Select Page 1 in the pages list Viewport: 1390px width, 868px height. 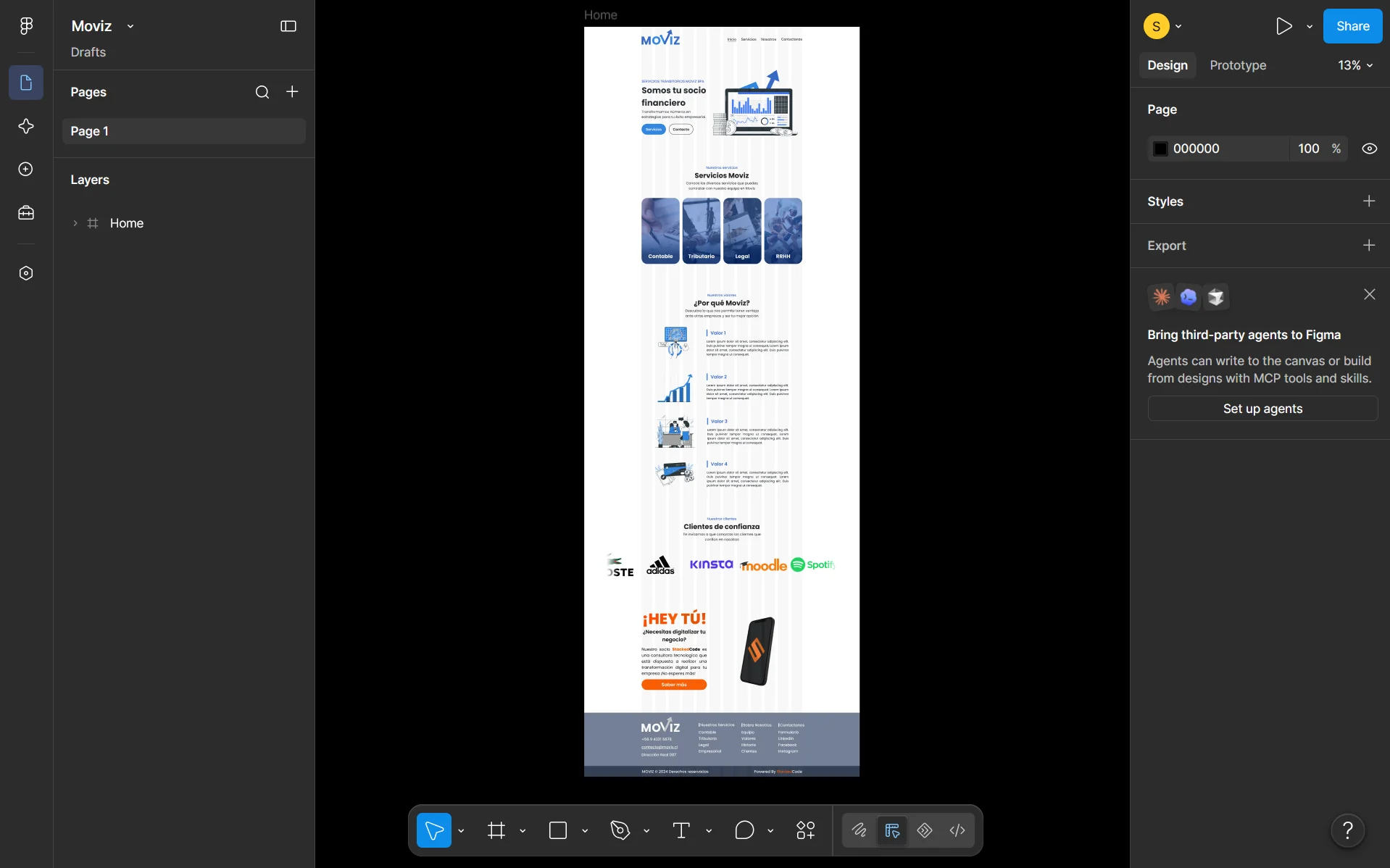click(x=184, y=131)
